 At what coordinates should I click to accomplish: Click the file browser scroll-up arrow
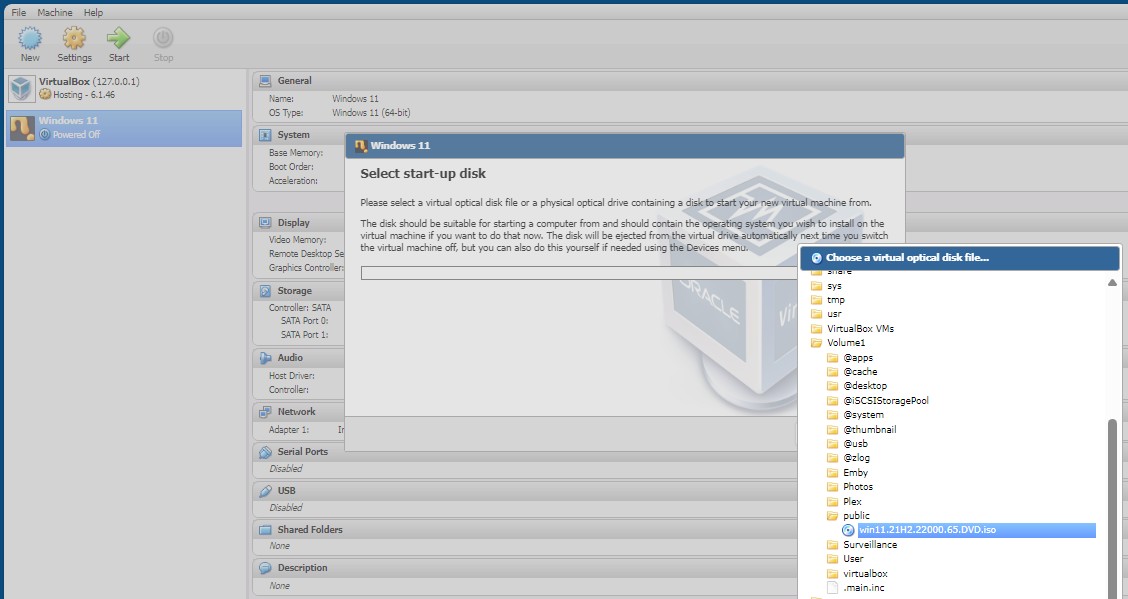pos(1112,283)
